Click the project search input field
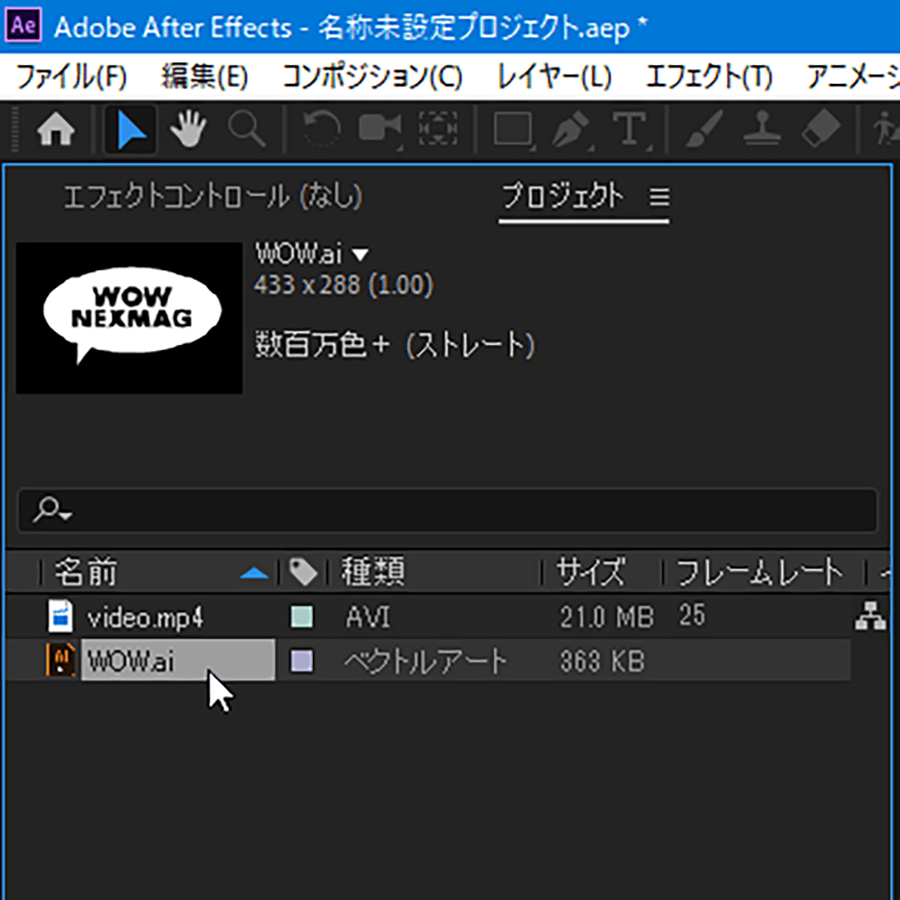This screenshot has width=900, height=900. (448, 510)
